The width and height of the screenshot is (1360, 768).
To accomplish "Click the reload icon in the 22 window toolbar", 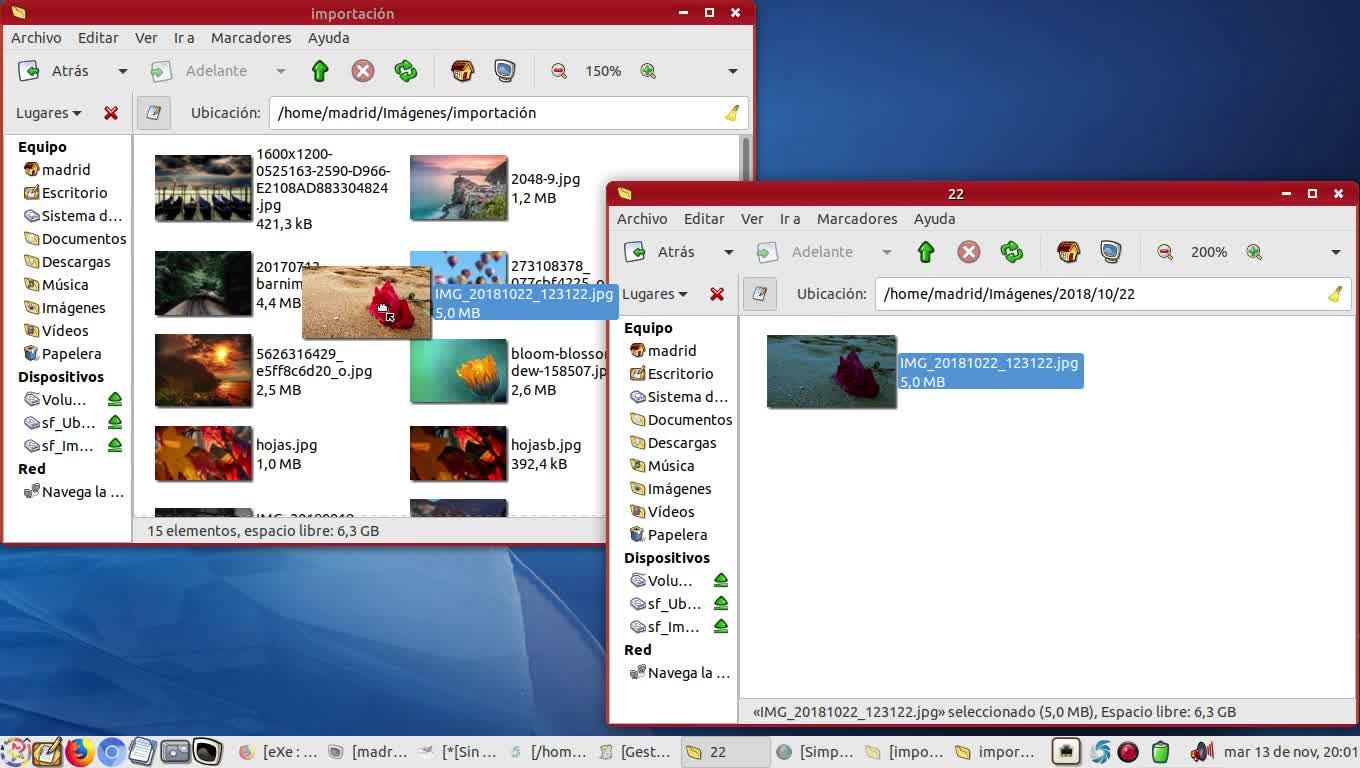I will click(1012, 252).
